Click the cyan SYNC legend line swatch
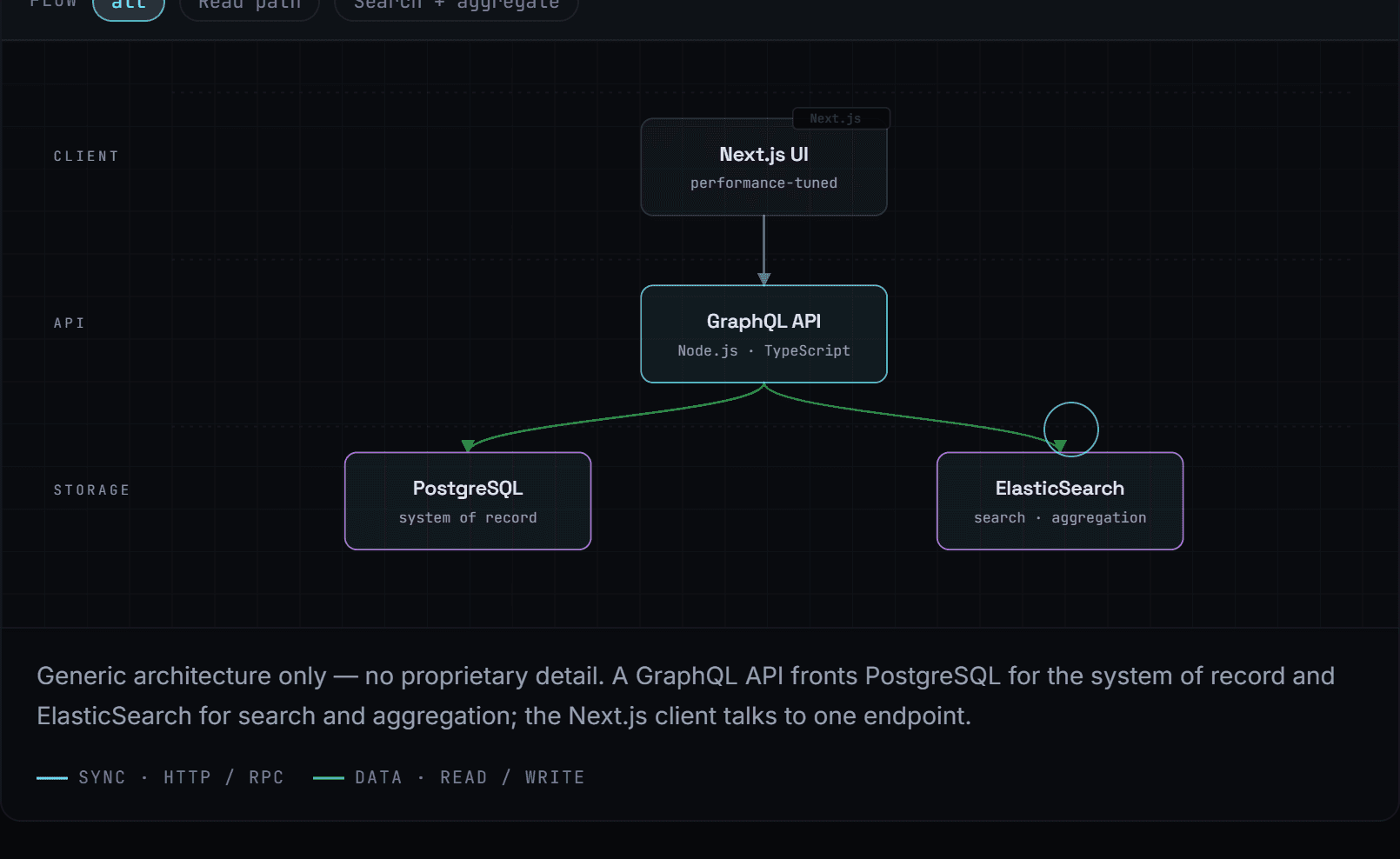The width and height of the screenshot is (1400, 859). pos(52,778)
